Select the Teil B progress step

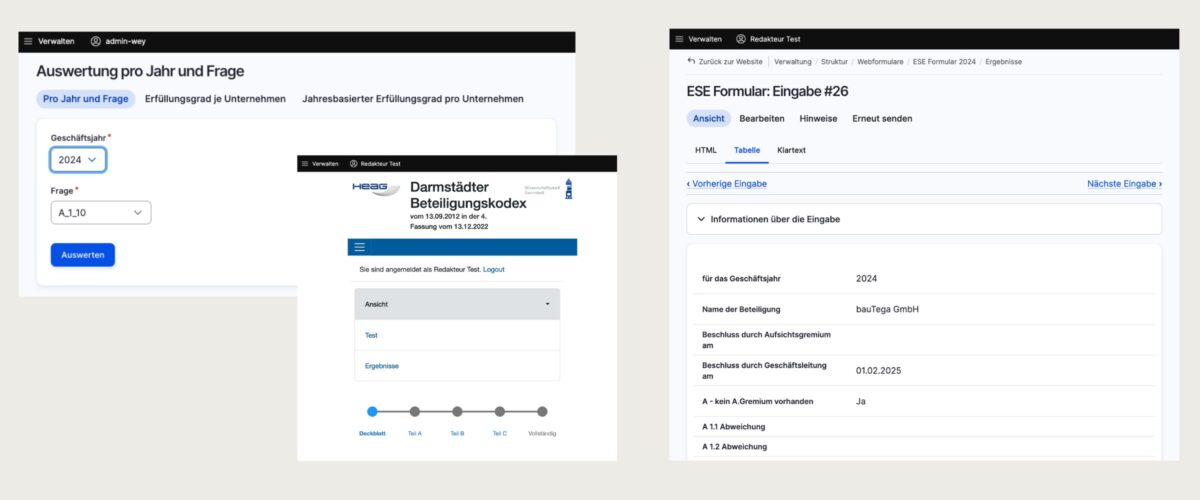[x=457, y=411]
